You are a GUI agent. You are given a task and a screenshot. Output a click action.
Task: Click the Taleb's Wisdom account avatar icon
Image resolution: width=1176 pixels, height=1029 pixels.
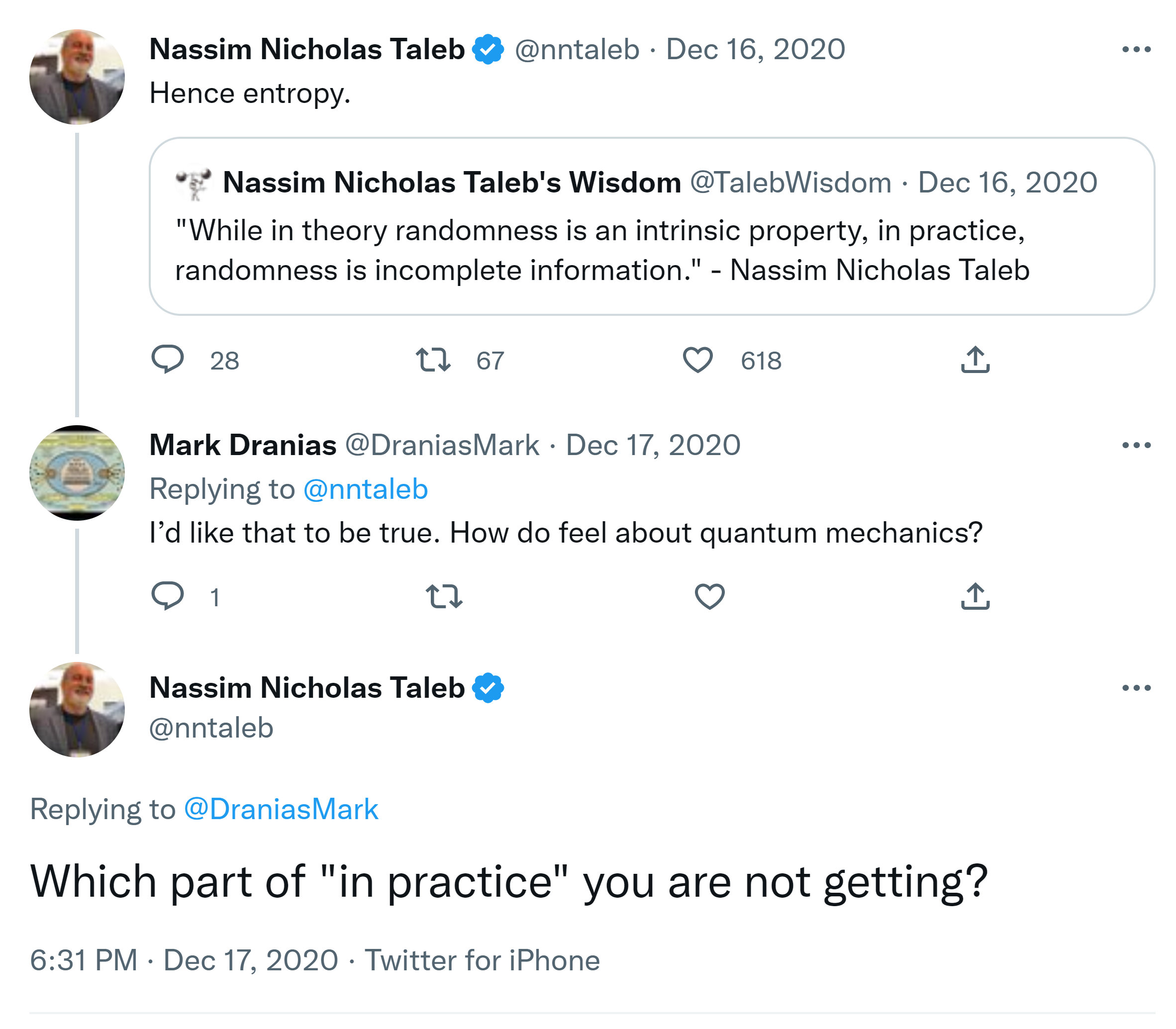click(194, 183)
